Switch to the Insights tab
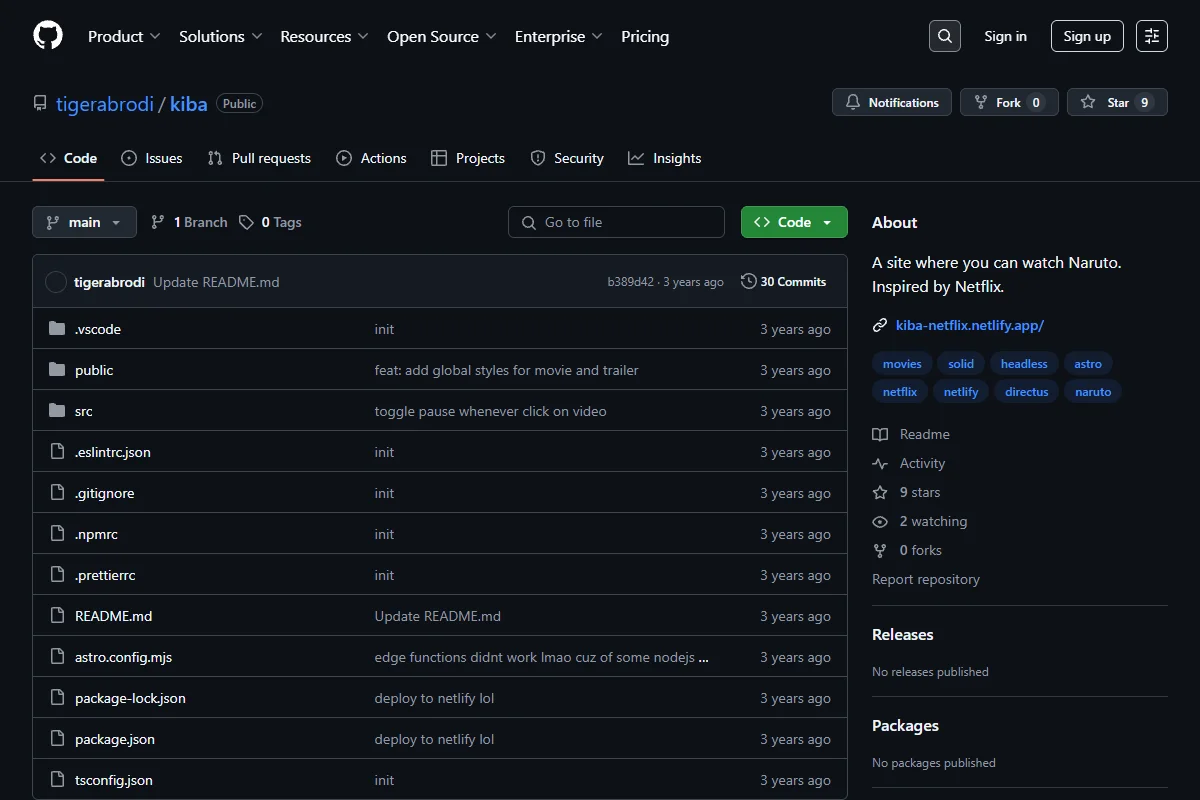1200x800 pixels. tap(665, 158)
